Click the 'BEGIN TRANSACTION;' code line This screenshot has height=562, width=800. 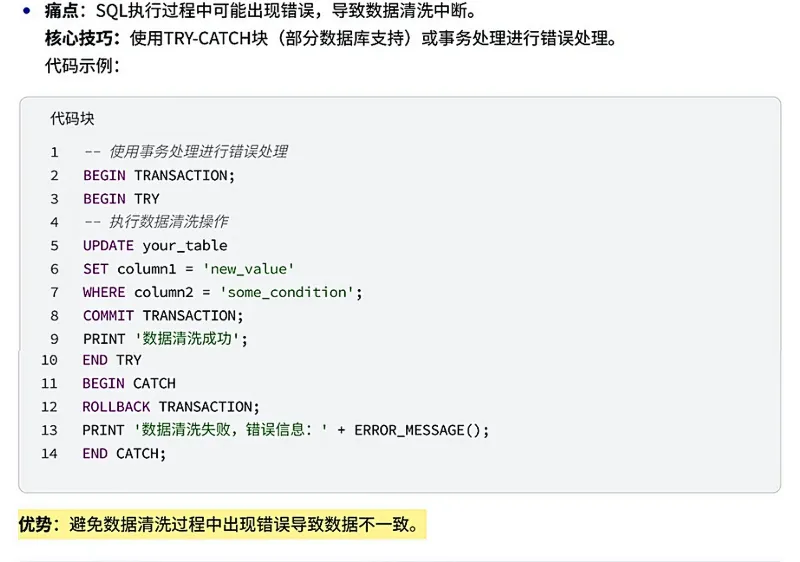[x=158, y=175]
